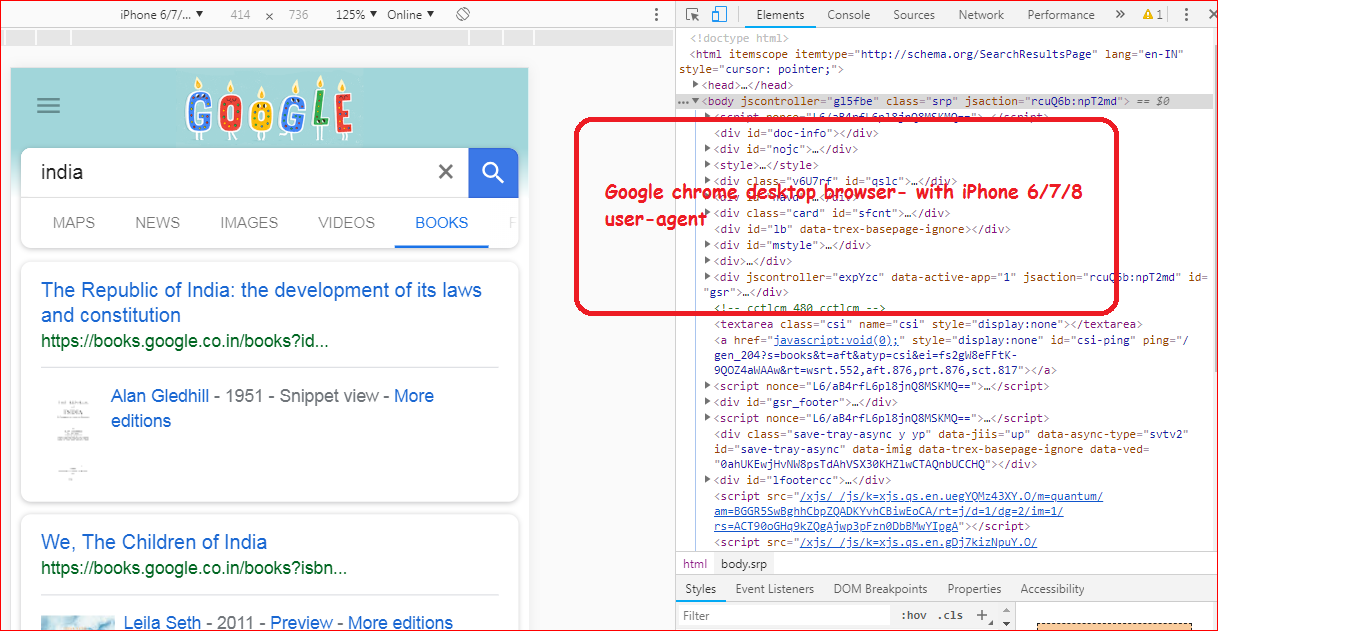Viewport: 1360px width, 631px height.
Task: Select the Accessibility sidebar tab
Action: point(1052,589)
